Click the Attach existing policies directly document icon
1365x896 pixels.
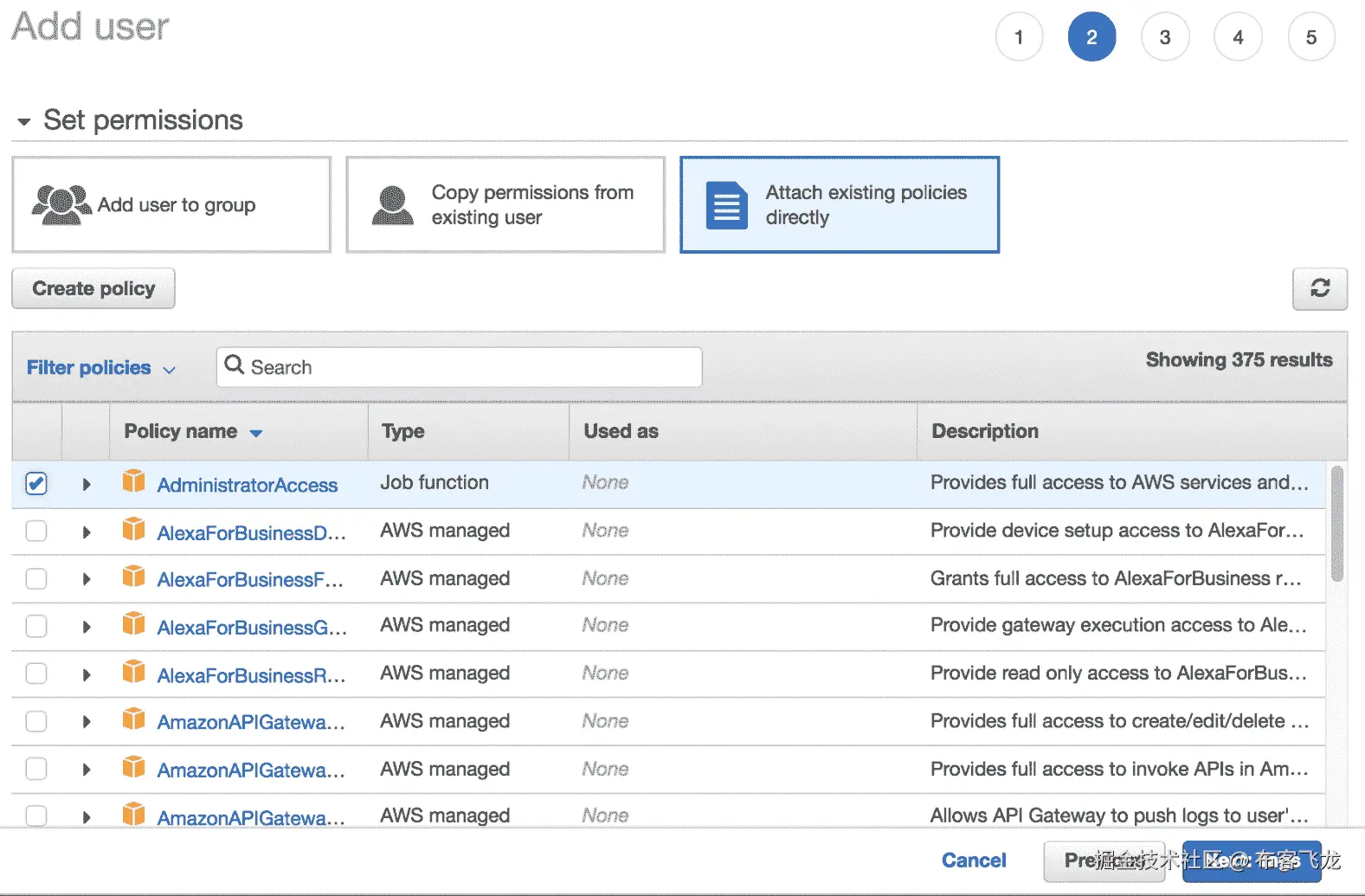pos(726,205)
